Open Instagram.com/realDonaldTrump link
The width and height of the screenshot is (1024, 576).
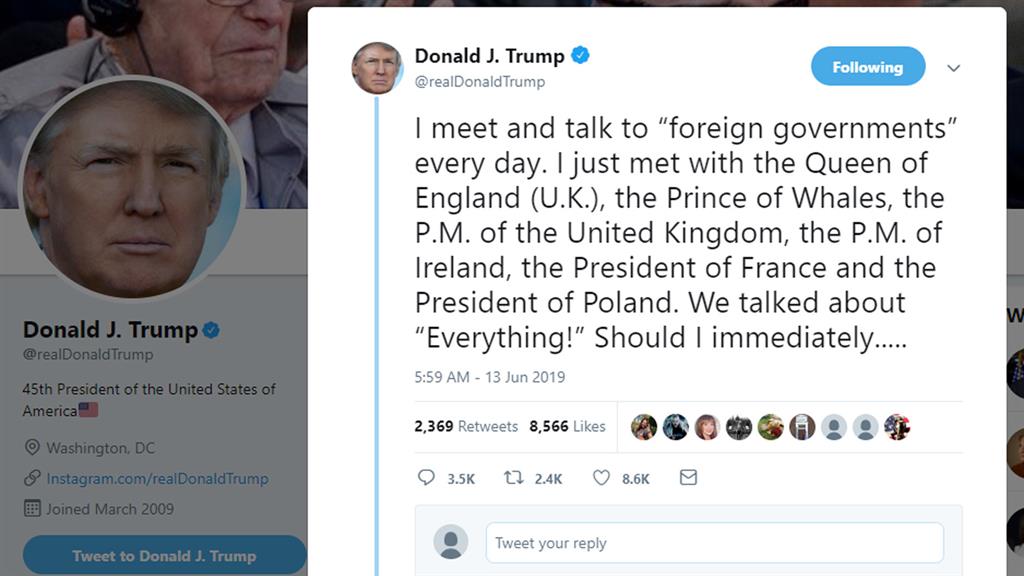click(157, 478)
